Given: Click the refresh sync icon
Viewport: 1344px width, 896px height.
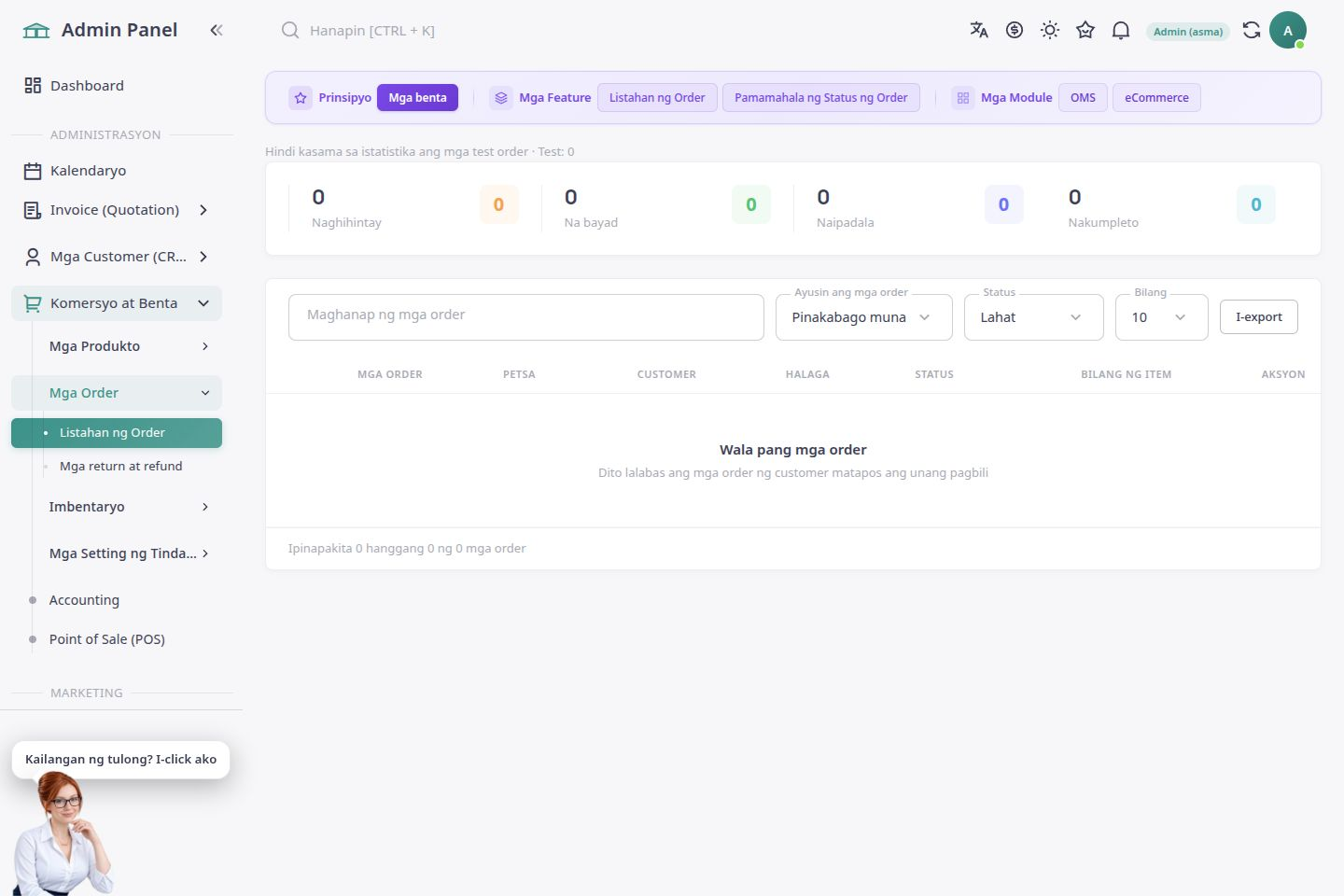Looking at the screenshot, I should click(1252, 30).
